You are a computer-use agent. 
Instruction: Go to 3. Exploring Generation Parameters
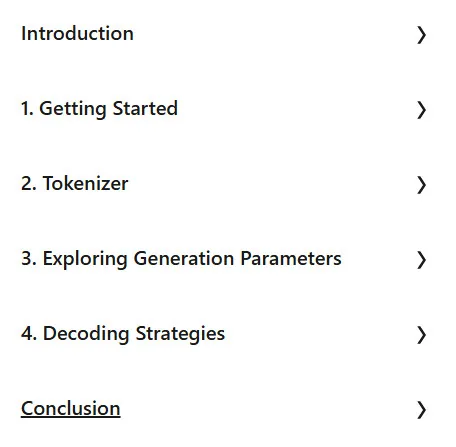pyautogui.click(x=181, y=259)
